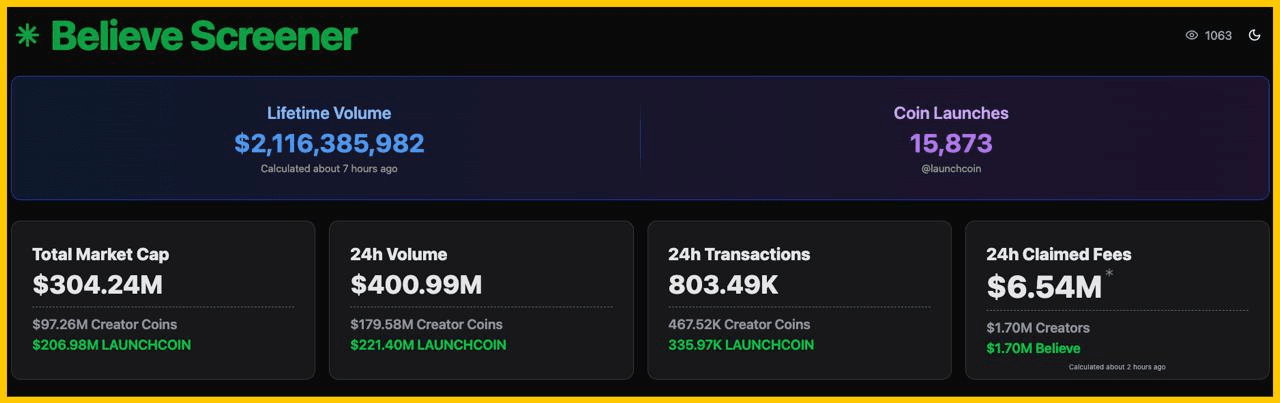Open the 24h Transactions card
The height and width of the screenshot is (403, 1280).
point(799,300)
